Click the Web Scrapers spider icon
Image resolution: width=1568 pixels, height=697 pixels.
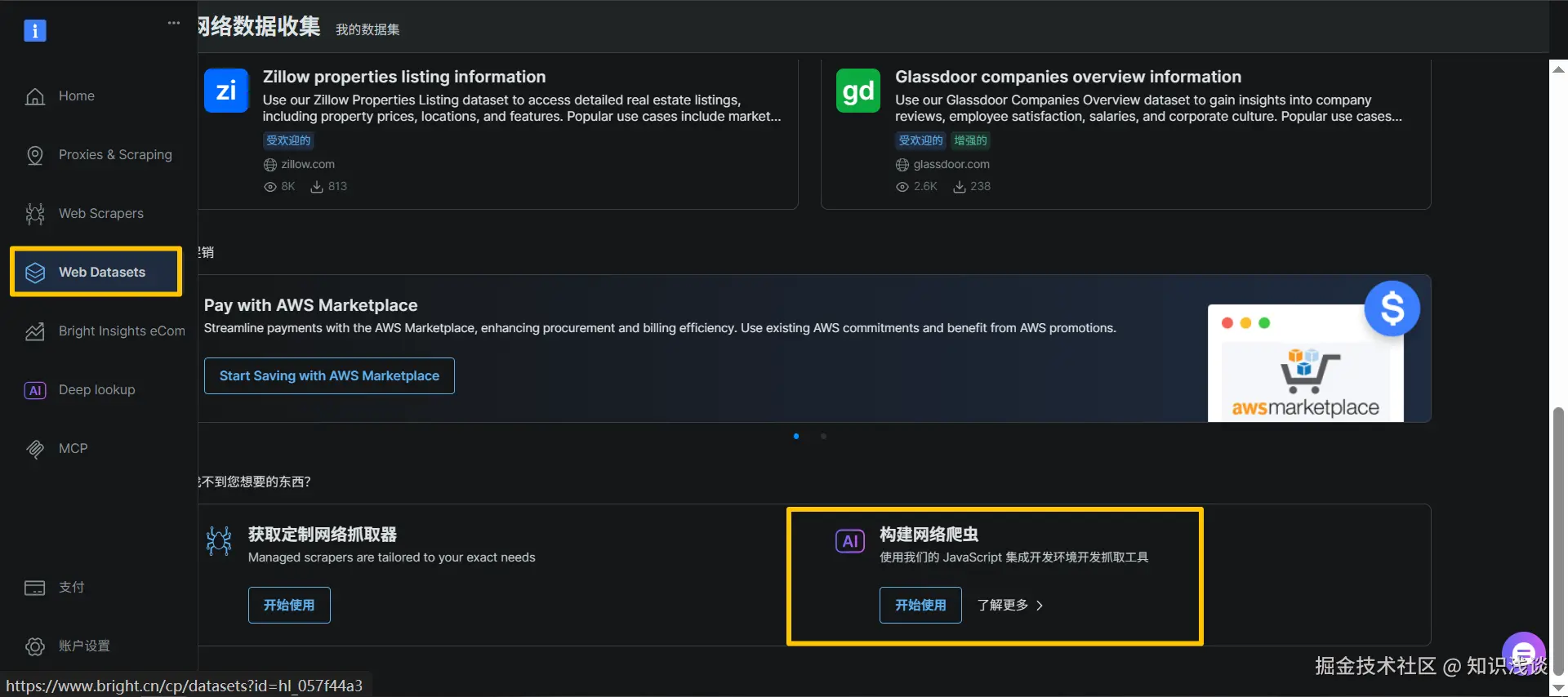[35, 214]
